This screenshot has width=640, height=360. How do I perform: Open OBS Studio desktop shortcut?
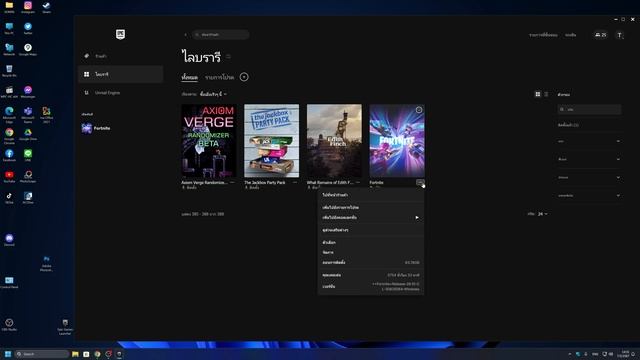click(9, 324)
